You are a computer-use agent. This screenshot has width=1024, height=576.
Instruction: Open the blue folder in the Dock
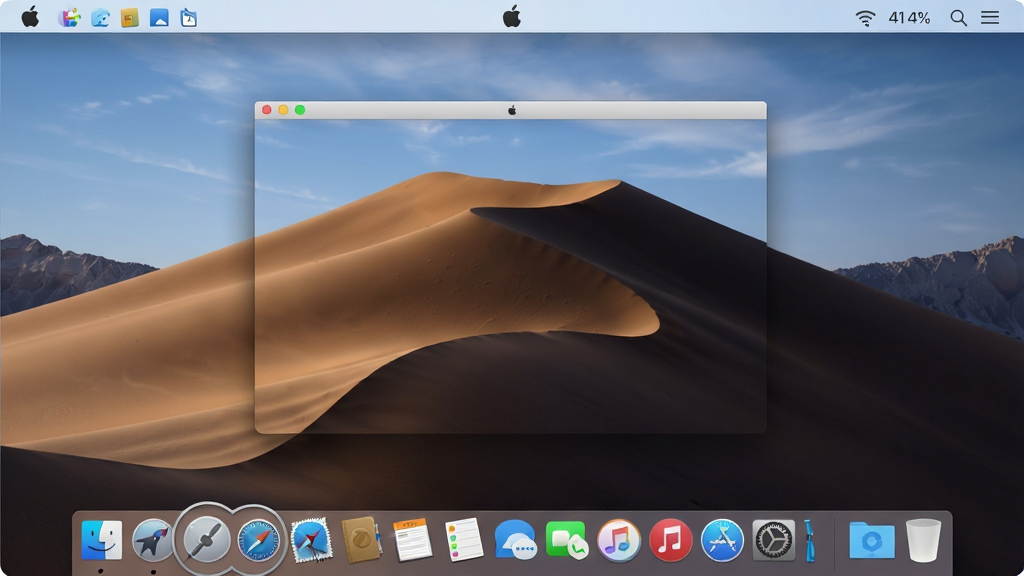872,540
